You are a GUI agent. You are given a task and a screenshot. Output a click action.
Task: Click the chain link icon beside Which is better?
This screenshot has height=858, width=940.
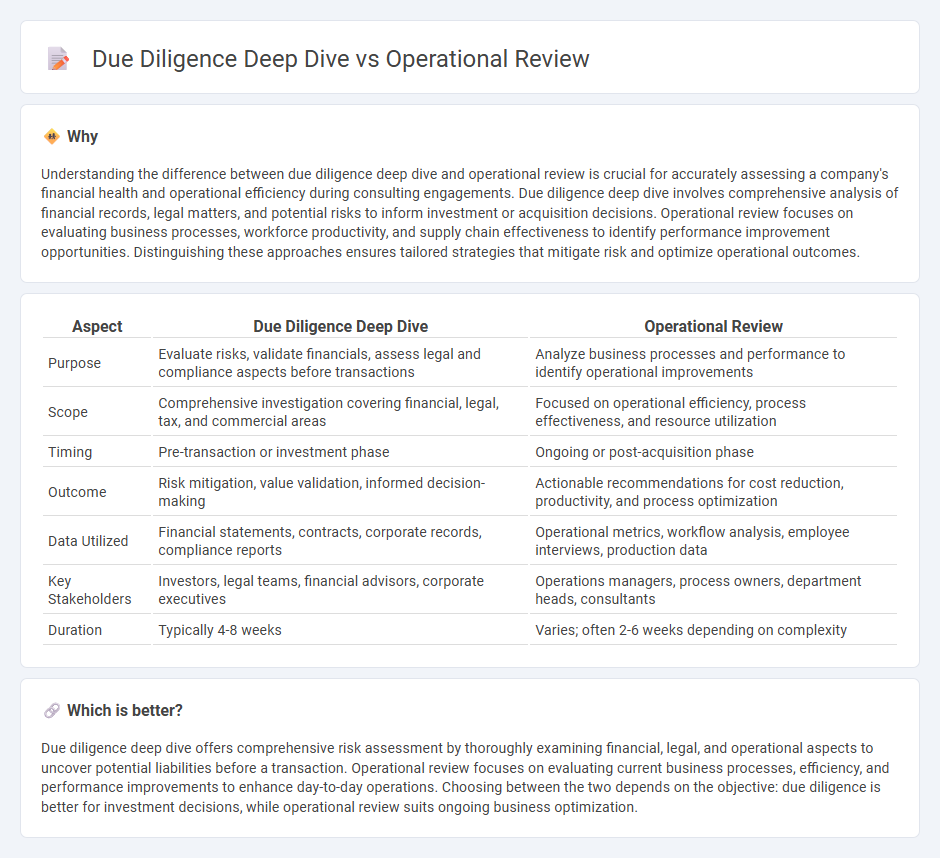point(52,711)
